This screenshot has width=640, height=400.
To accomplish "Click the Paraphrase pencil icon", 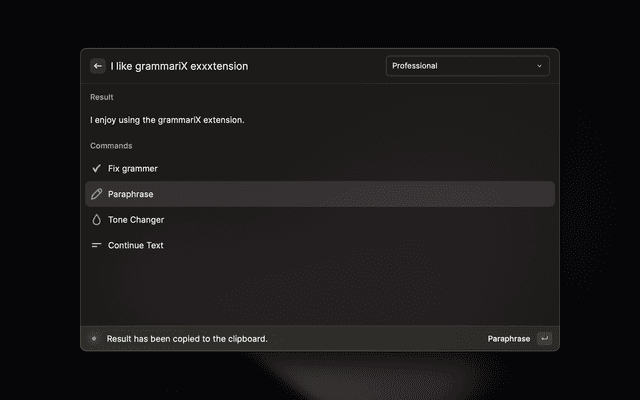I will point(96,194).
